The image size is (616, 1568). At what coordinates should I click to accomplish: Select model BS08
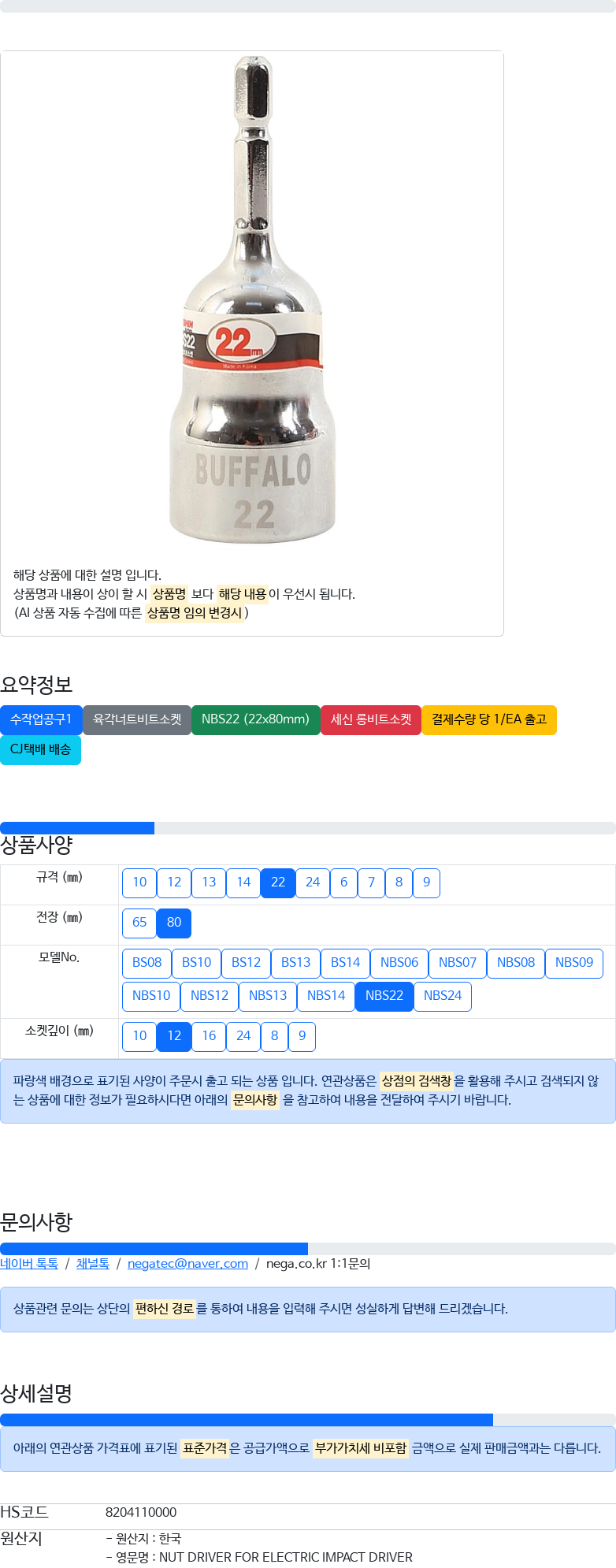[x=147, y=964]
